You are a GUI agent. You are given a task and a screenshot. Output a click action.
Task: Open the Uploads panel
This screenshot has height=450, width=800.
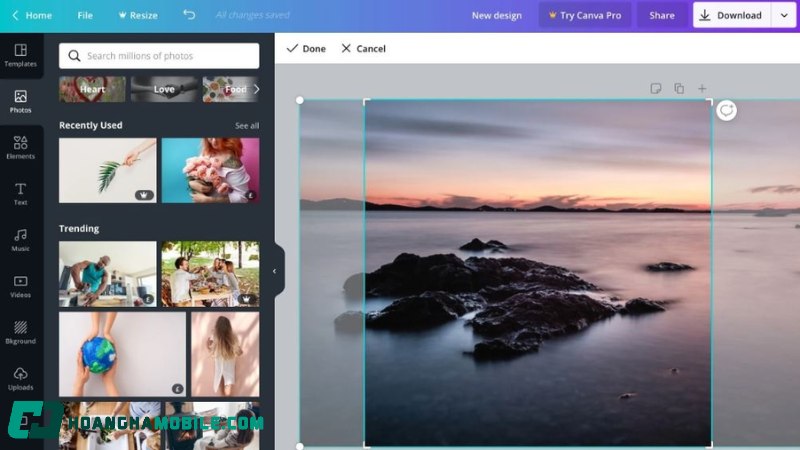pyautogui.click(x=20, y=379)
